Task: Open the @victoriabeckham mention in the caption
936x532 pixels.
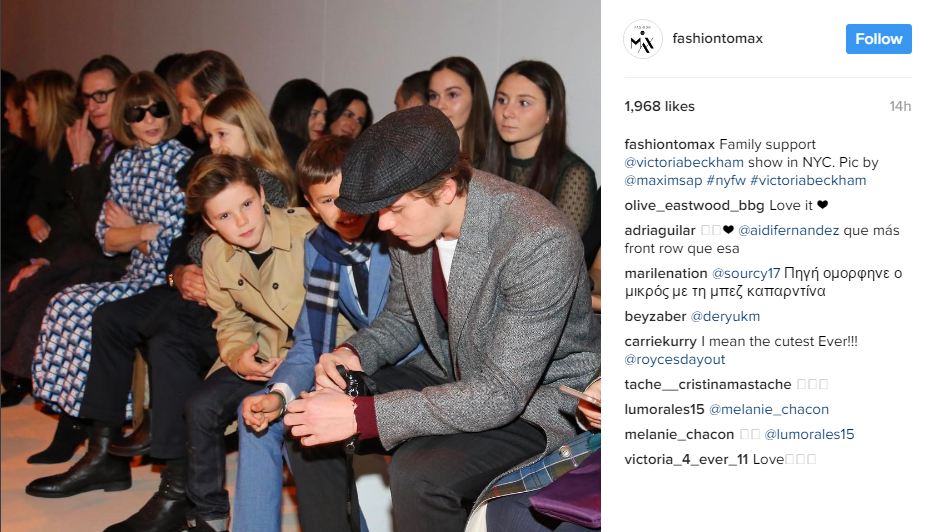Action: [684, 162]
